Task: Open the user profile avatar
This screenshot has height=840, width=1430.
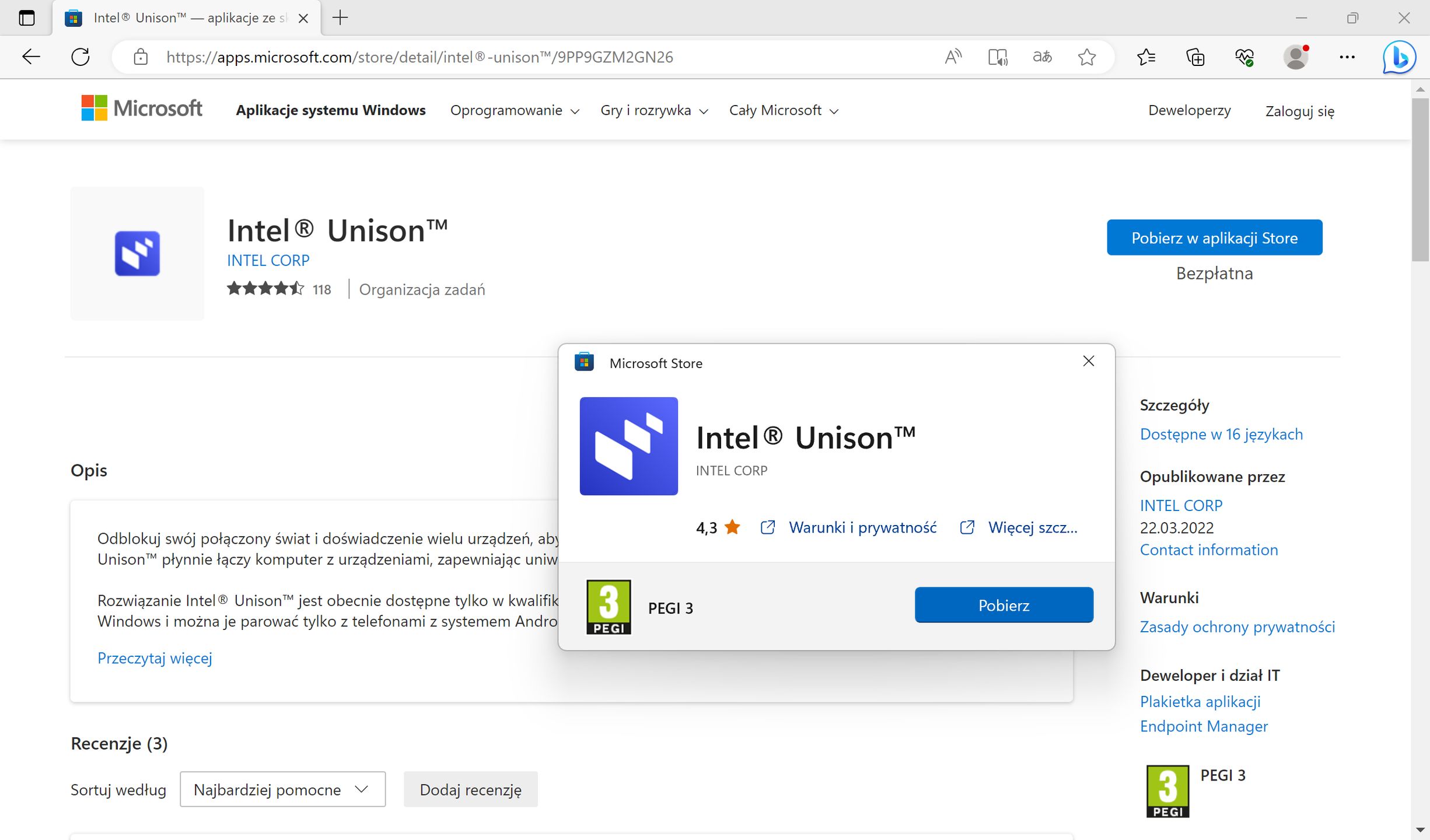Action: tap(1296, 57)
